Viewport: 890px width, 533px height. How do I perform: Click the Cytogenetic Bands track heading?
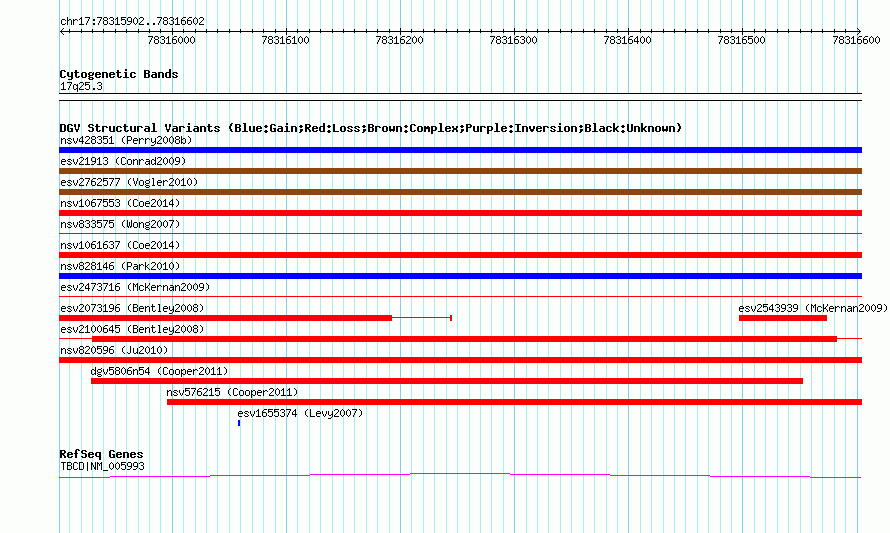point(119,74)
